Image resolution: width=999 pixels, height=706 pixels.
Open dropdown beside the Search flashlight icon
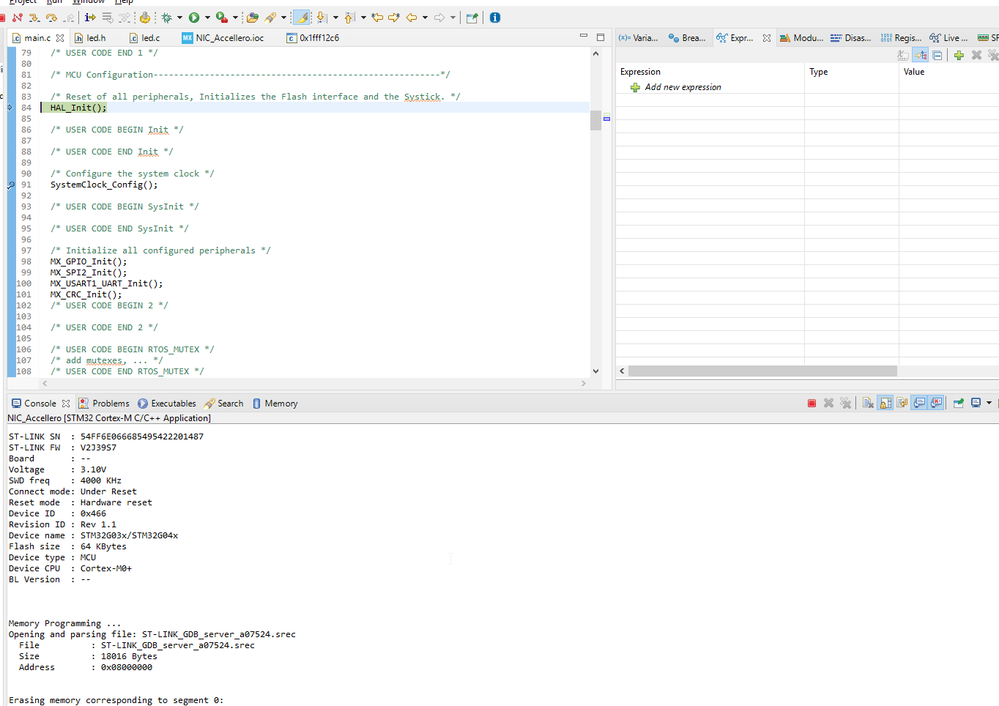click(284, 17)
